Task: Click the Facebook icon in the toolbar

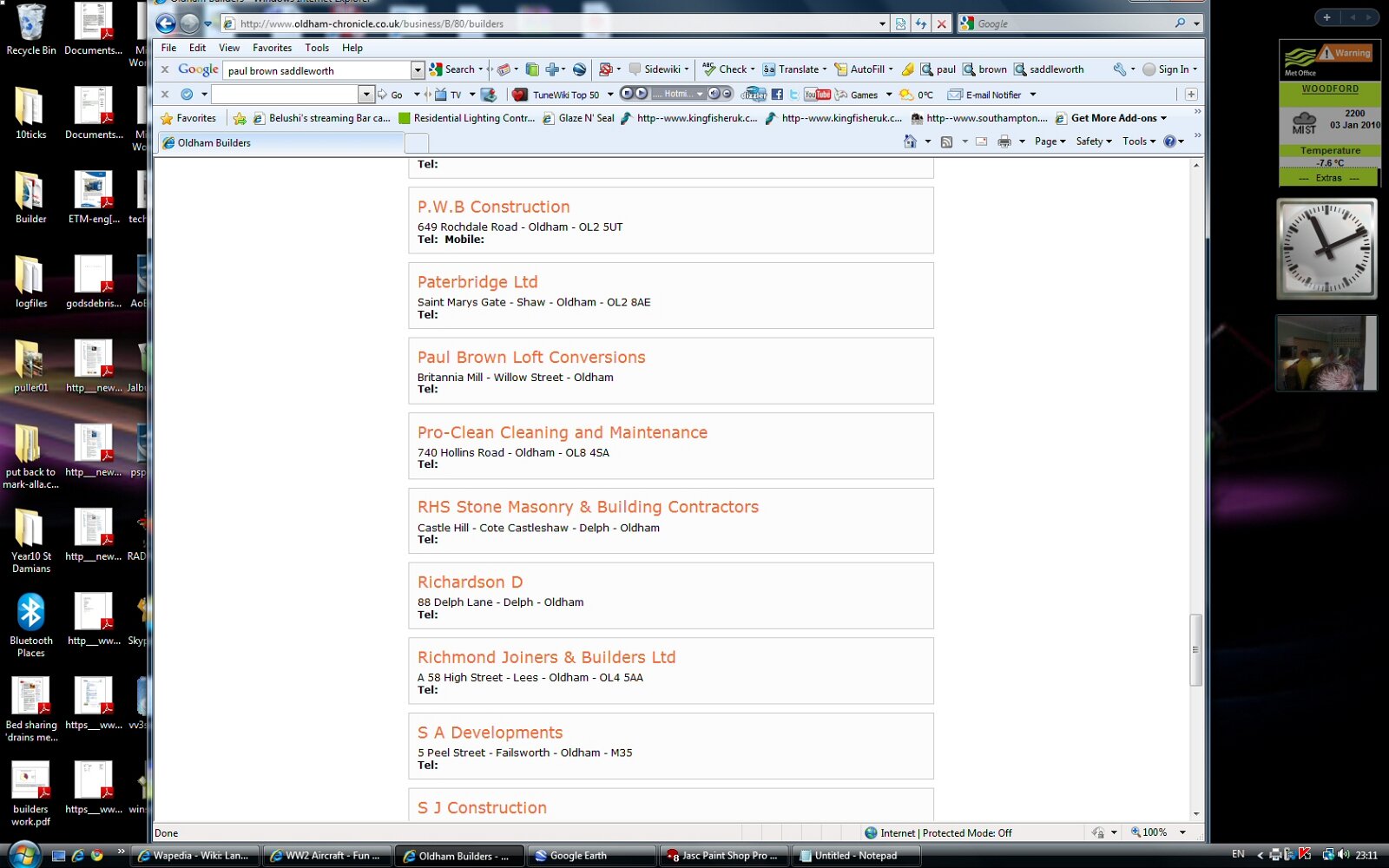Action: 777,95
